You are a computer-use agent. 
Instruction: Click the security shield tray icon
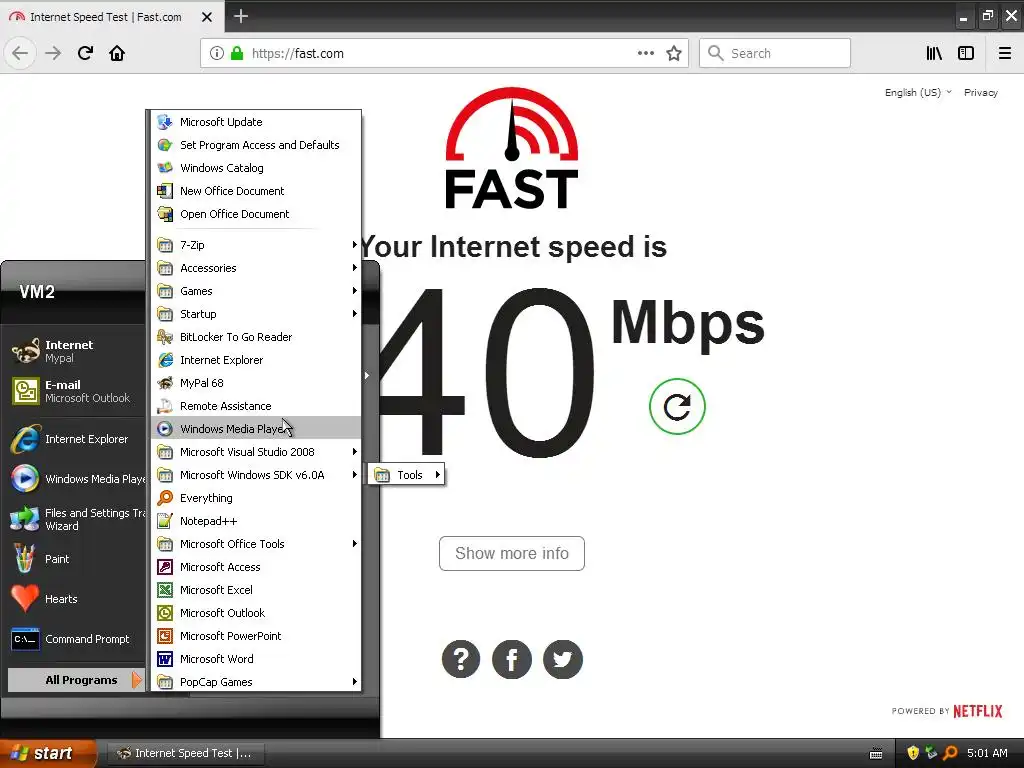coord(913,753)
